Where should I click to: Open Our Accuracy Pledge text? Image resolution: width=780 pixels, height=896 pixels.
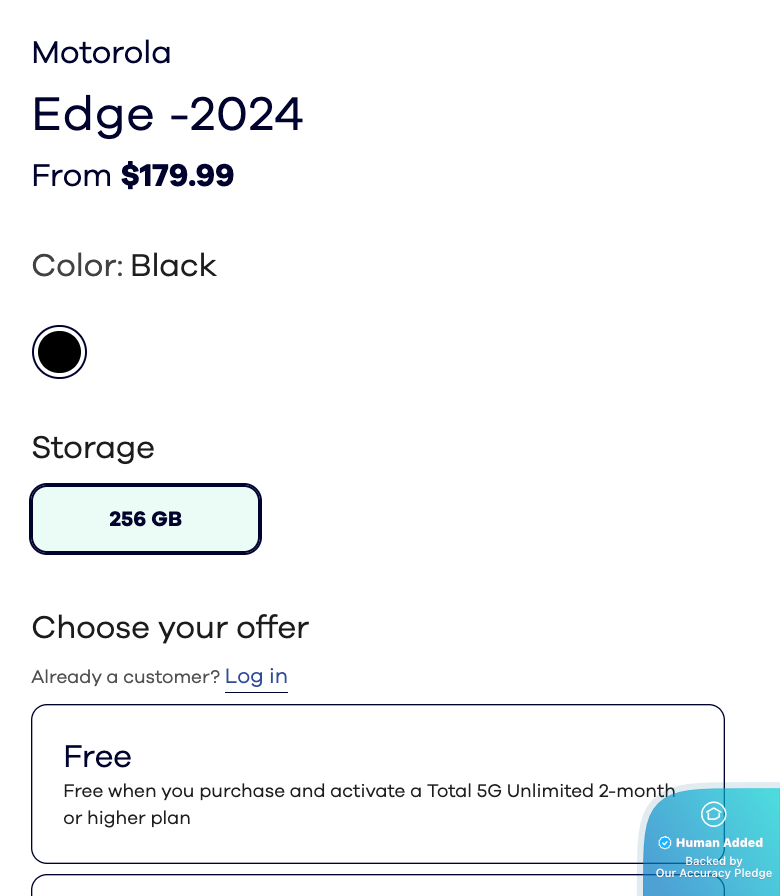[714, 873]
